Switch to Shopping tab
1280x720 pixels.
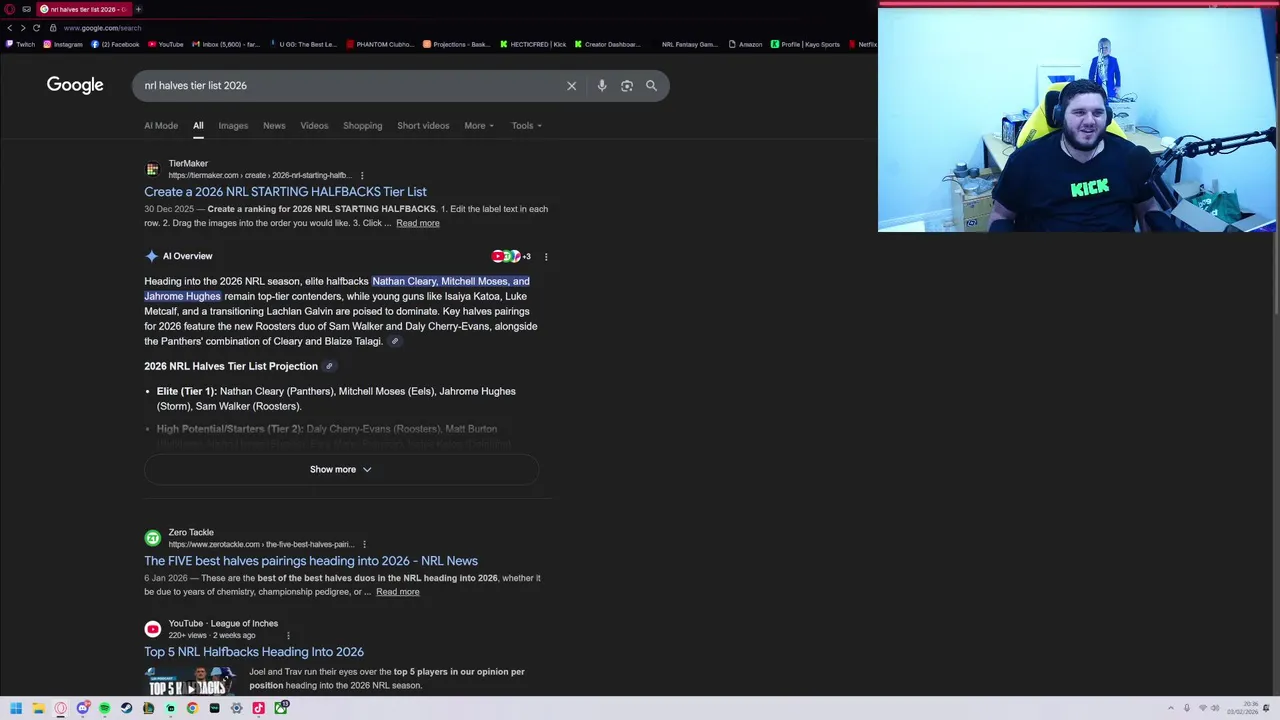(x=362, y=126)
